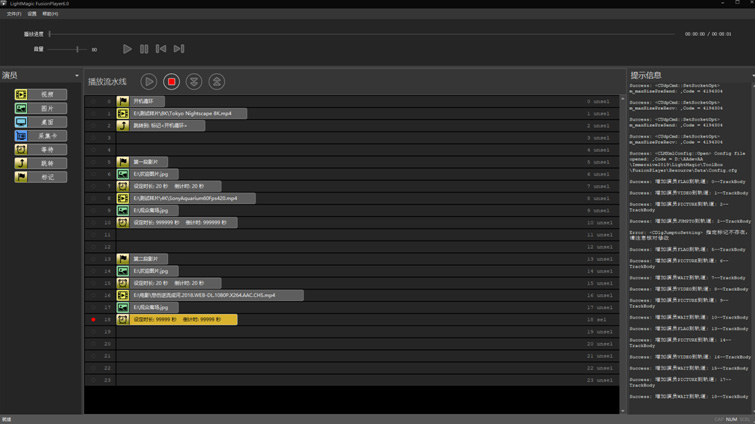
Task: Toggle the radio circle on track 1
Action: (93, 114)
